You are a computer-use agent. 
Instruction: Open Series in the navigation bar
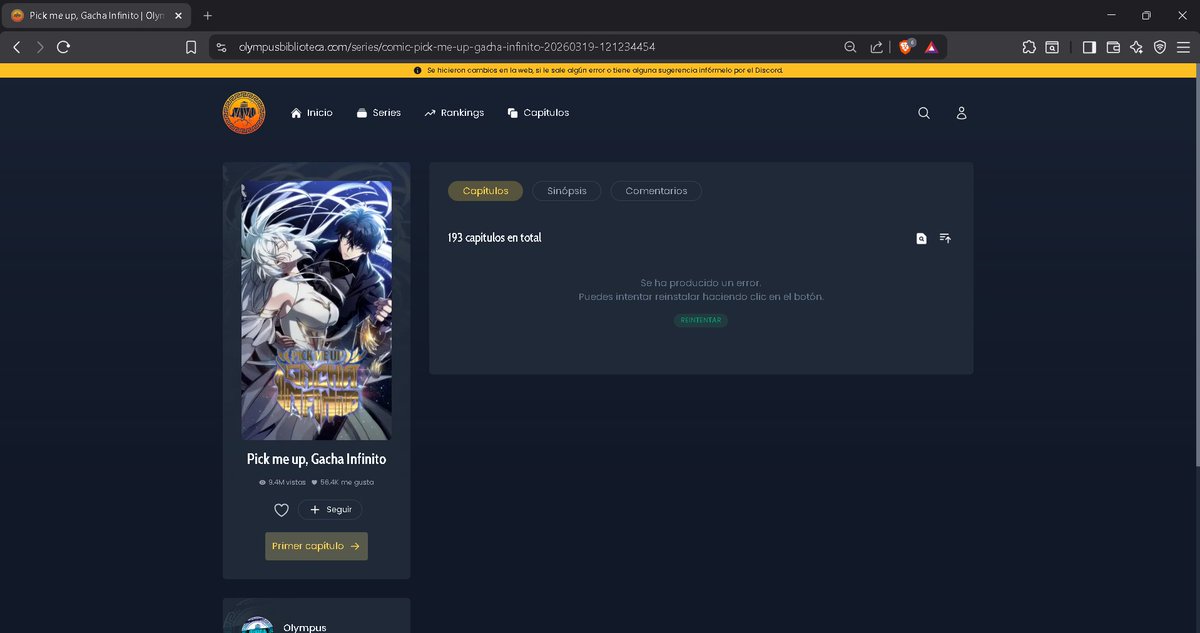[378, 113]
